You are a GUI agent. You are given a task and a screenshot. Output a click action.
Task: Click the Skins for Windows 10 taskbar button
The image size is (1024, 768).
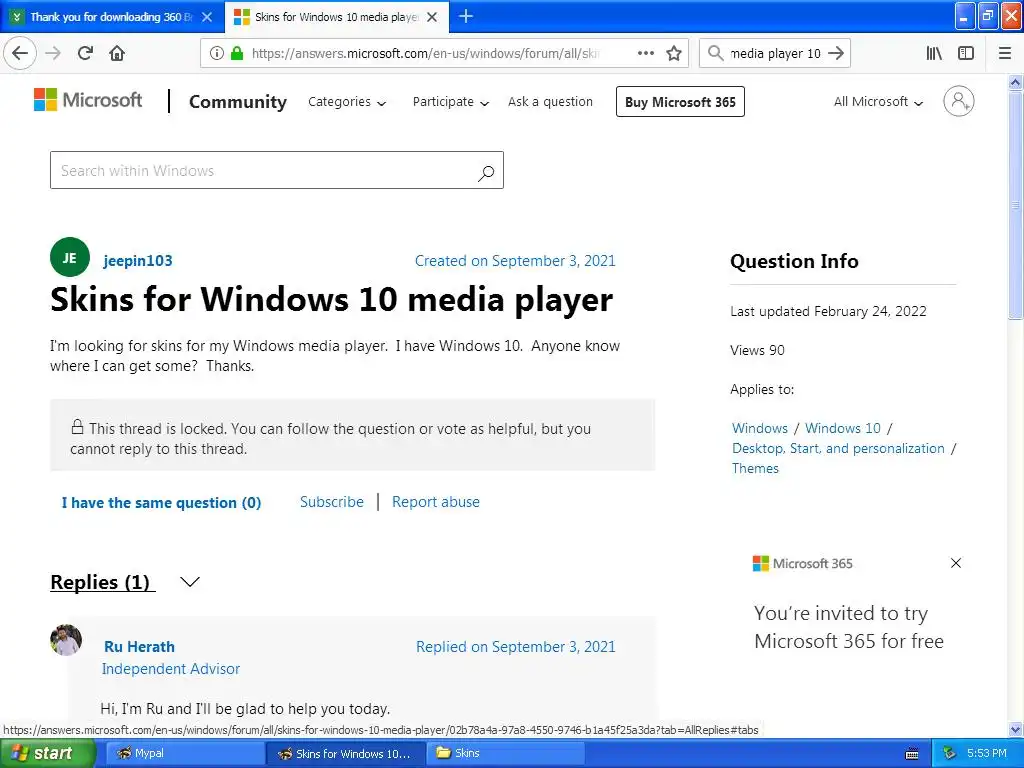pyautogui.click(x=345, y=754)
